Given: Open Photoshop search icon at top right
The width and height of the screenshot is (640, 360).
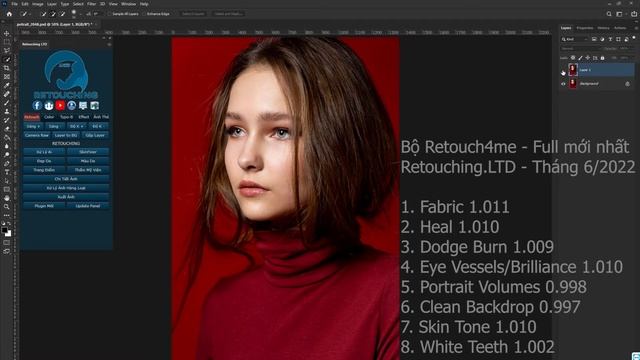Looking at the screenshot, I should [609, 14].
